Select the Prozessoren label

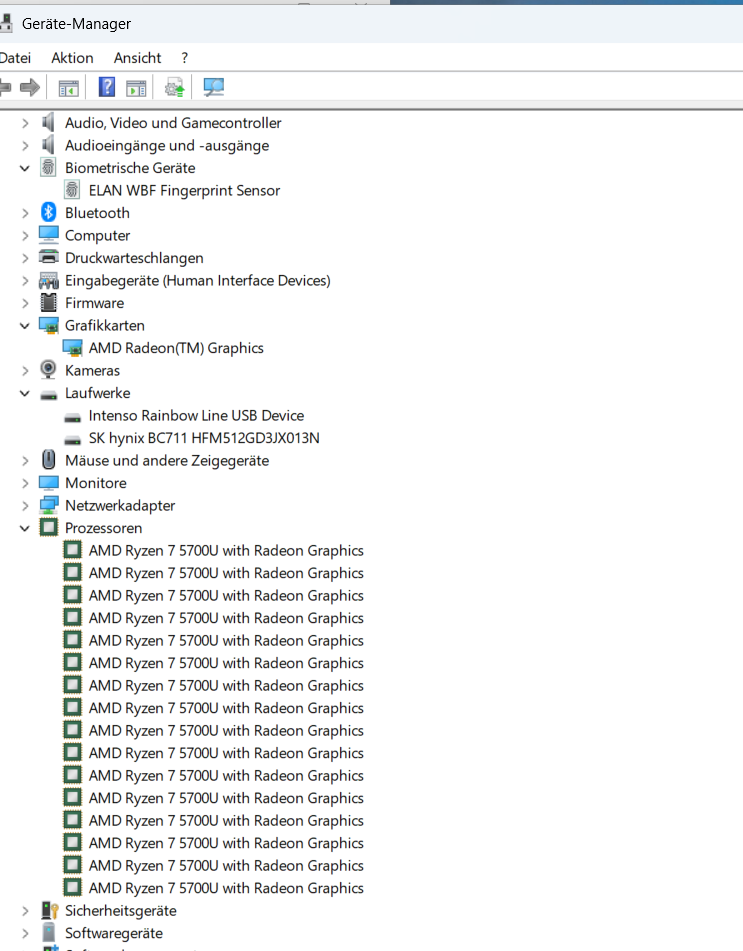click(104, 528)
